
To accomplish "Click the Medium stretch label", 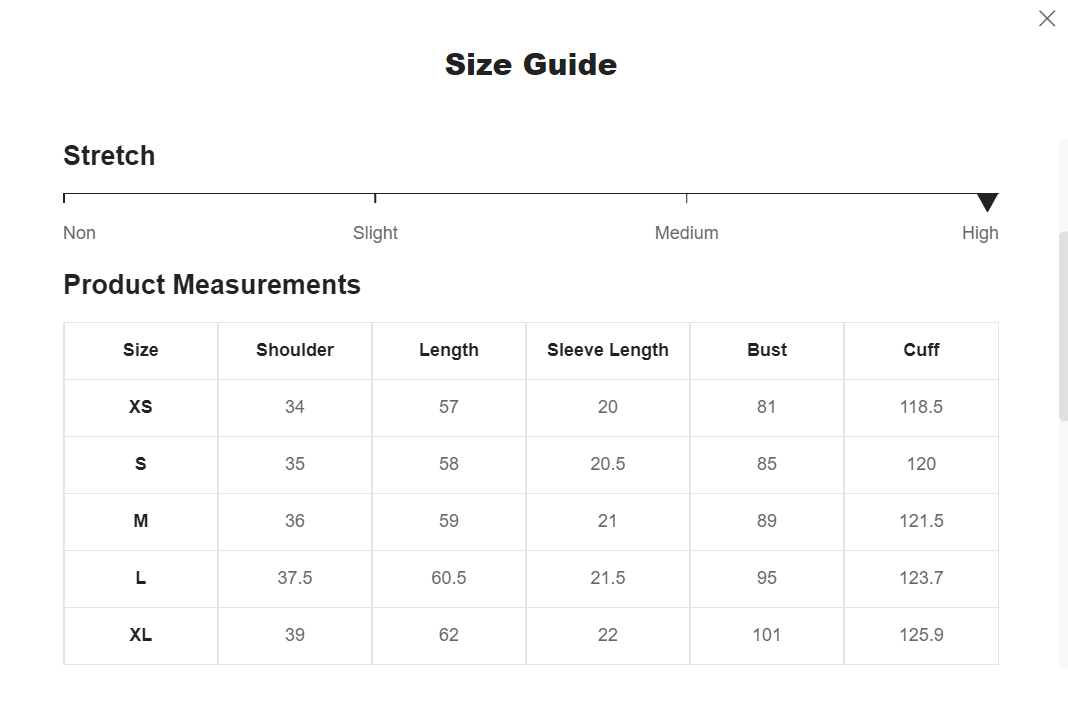I will click(x=687, y=233).
